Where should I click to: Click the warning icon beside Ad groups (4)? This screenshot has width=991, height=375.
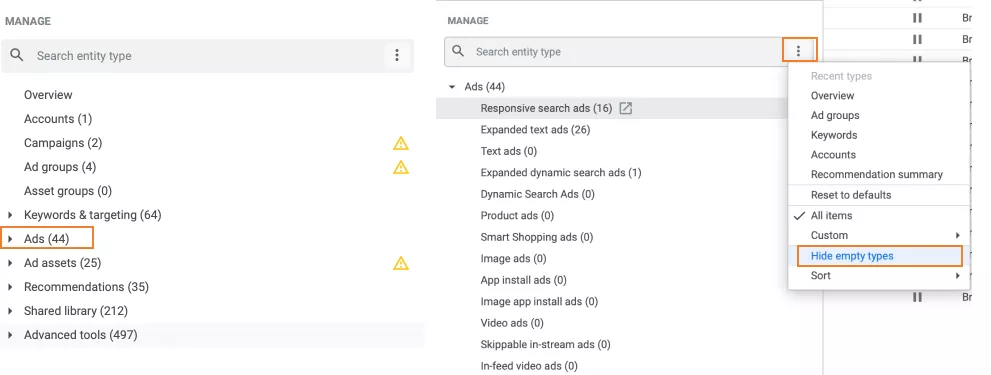coord(401,168)
